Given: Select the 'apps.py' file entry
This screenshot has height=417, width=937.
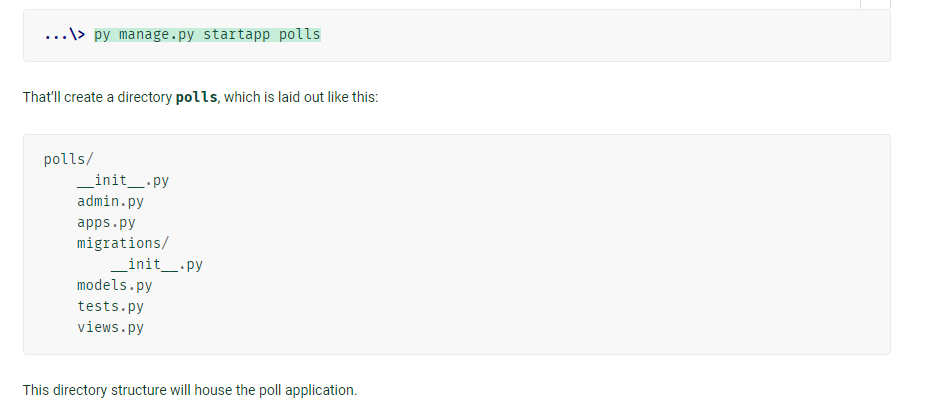Looking at the screenshot, I should [x=106, y=222].
